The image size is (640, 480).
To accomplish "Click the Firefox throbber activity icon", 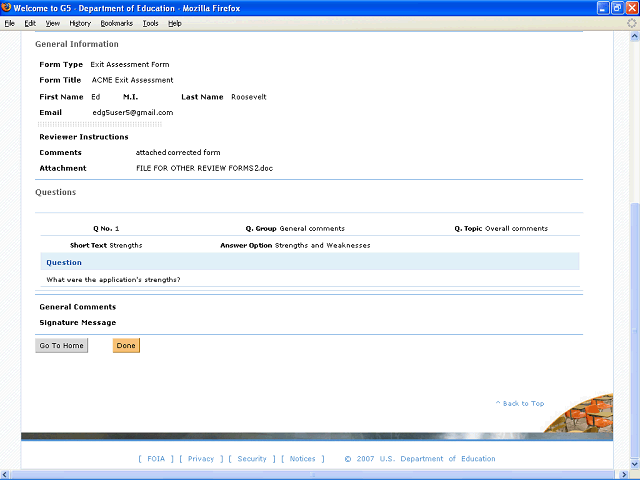I will pyautogui.click(x=631, y=23).
